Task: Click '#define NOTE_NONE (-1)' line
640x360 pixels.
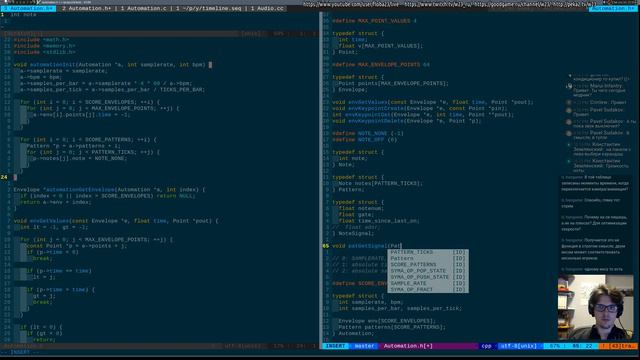Action: [368, 133]
